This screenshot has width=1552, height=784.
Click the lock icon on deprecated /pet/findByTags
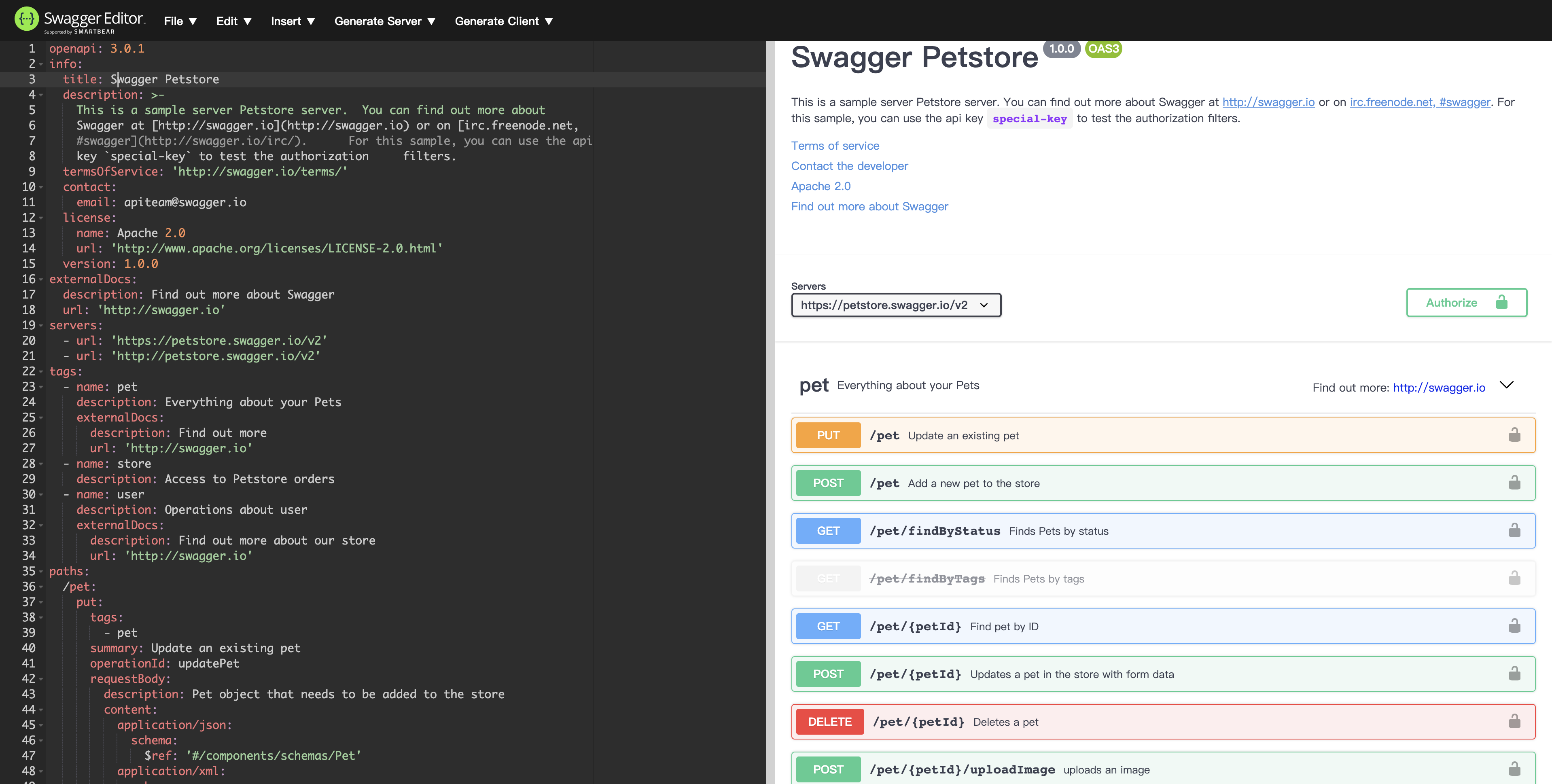[x=1514, y=578]
